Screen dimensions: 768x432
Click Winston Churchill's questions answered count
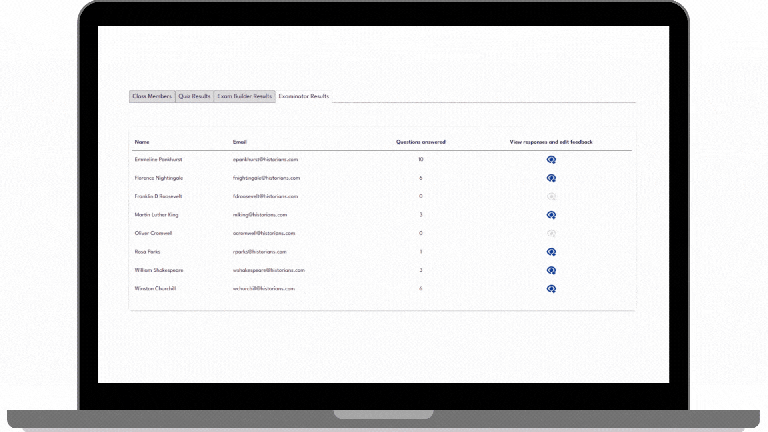tap(421, 289)
